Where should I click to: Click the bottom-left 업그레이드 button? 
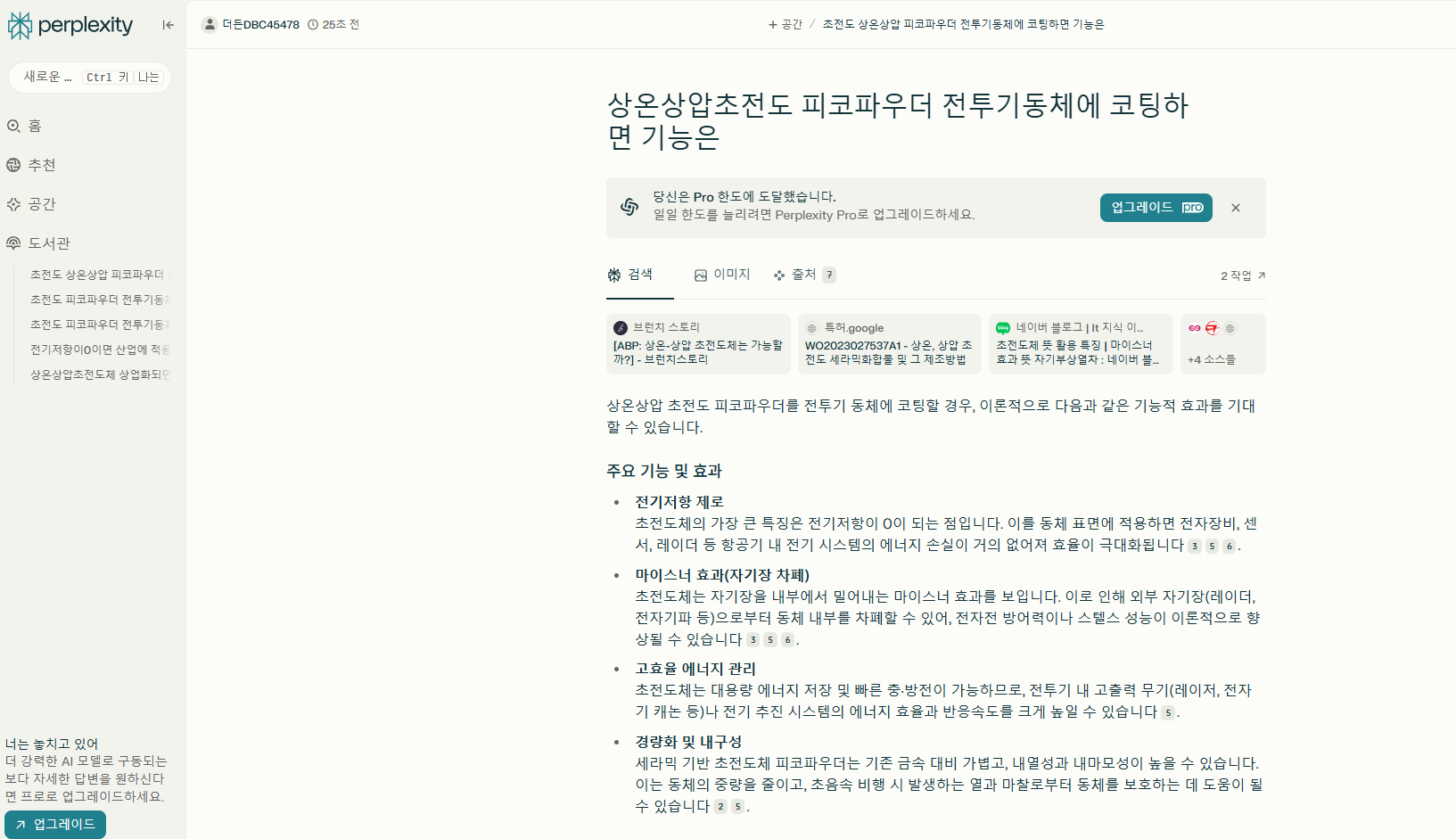tap(54, 825)
